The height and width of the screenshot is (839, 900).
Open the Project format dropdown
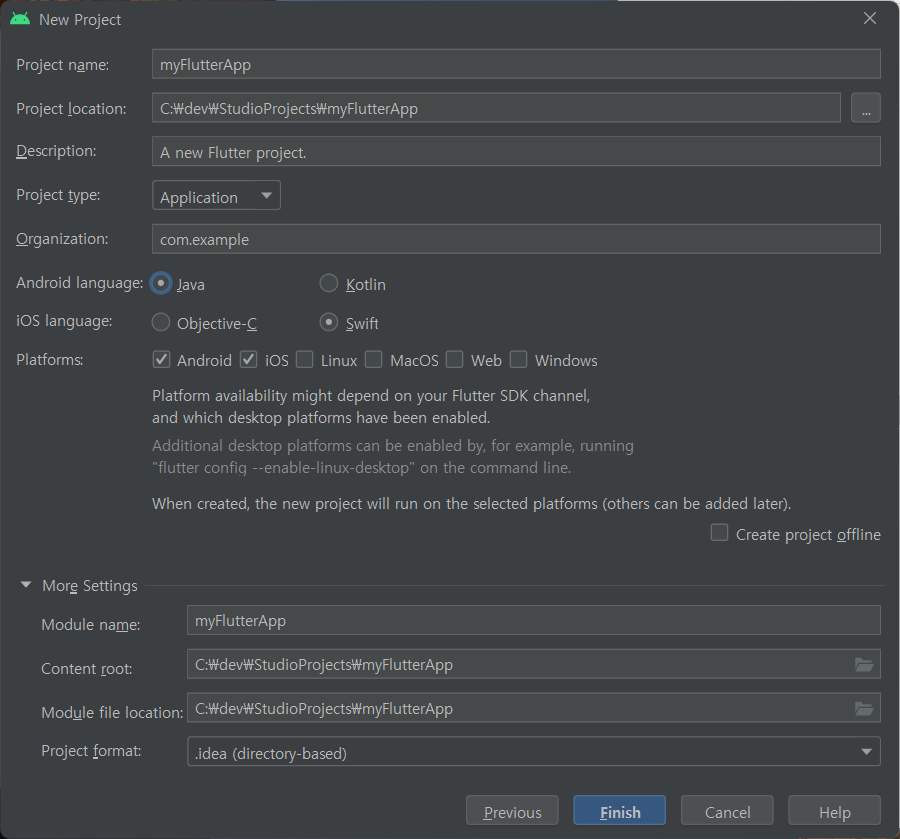click(x=534, y=751)
